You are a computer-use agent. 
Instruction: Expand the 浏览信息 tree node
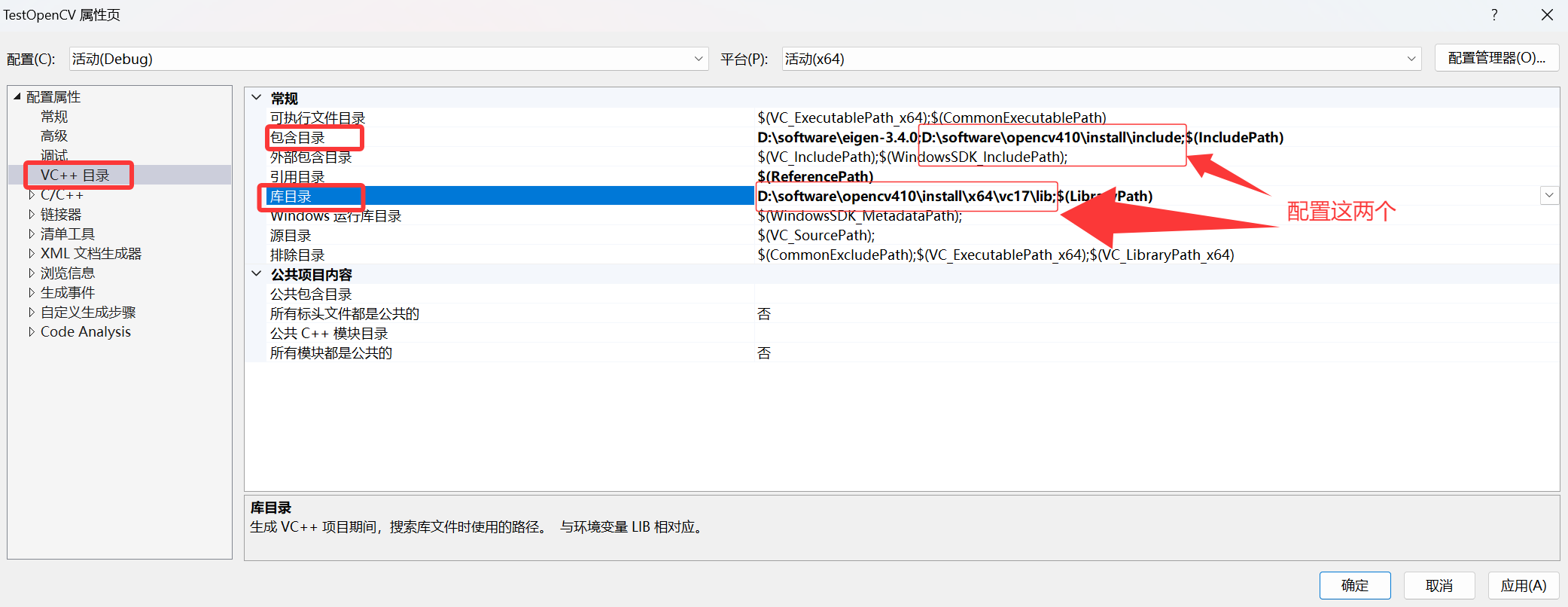pyautogui.click(x=32, y=273)
